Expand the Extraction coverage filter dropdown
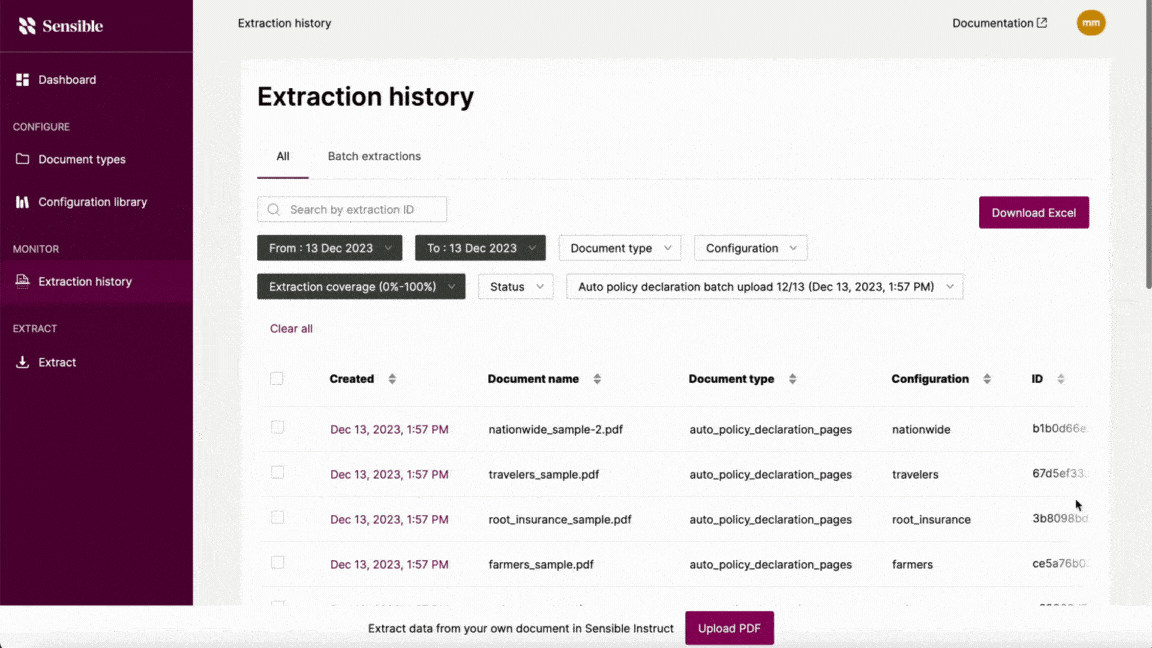The height and width of the screenshot is (648, 1152). click(361, 287)
